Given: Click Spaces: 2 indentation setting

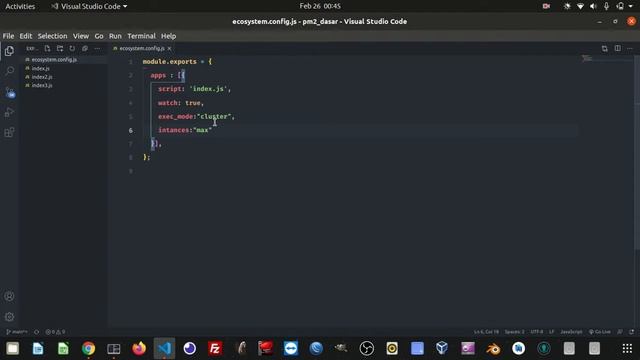Looking at the screenshot, I should pos(514,332).
